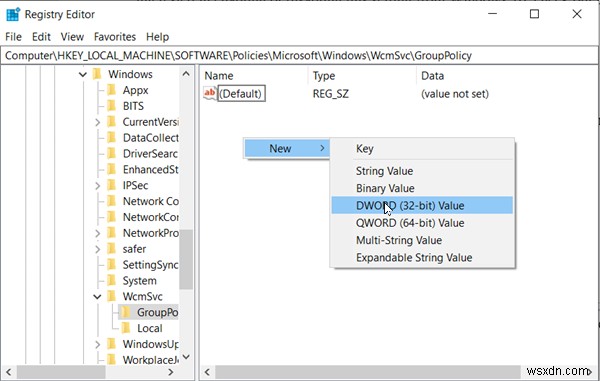Click tree pane scroll up arrow

coord(186,74)
